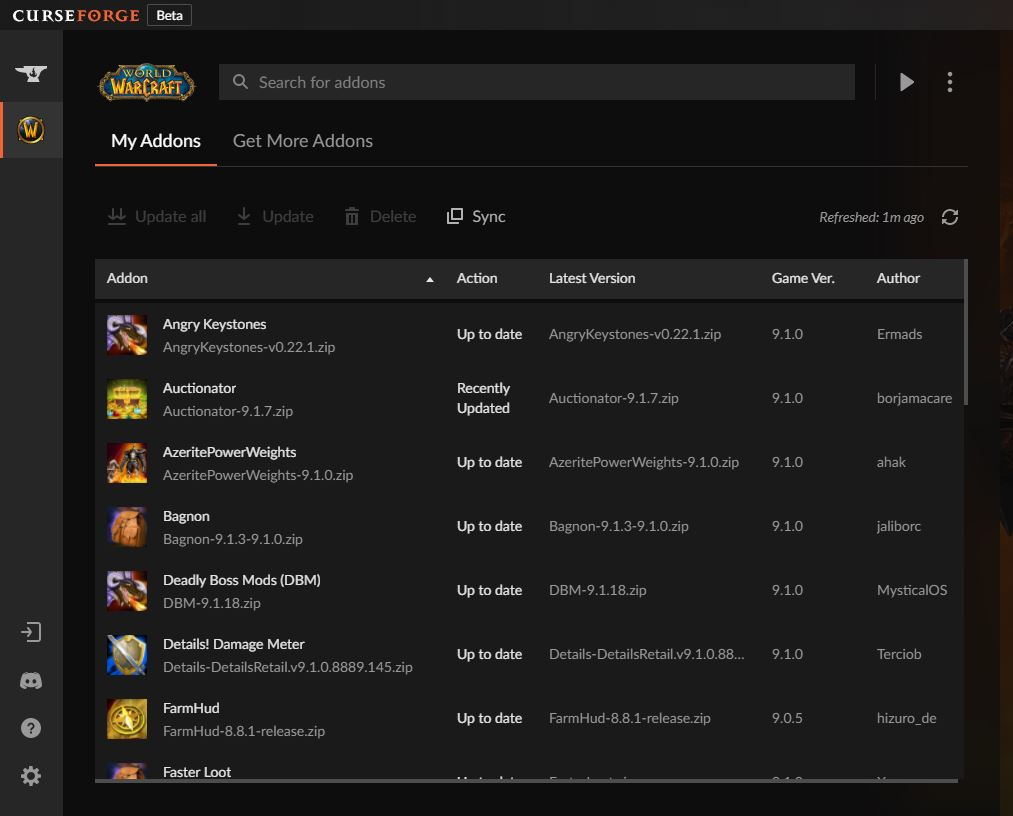Click author MysticalOS

[x=912, y=590]
